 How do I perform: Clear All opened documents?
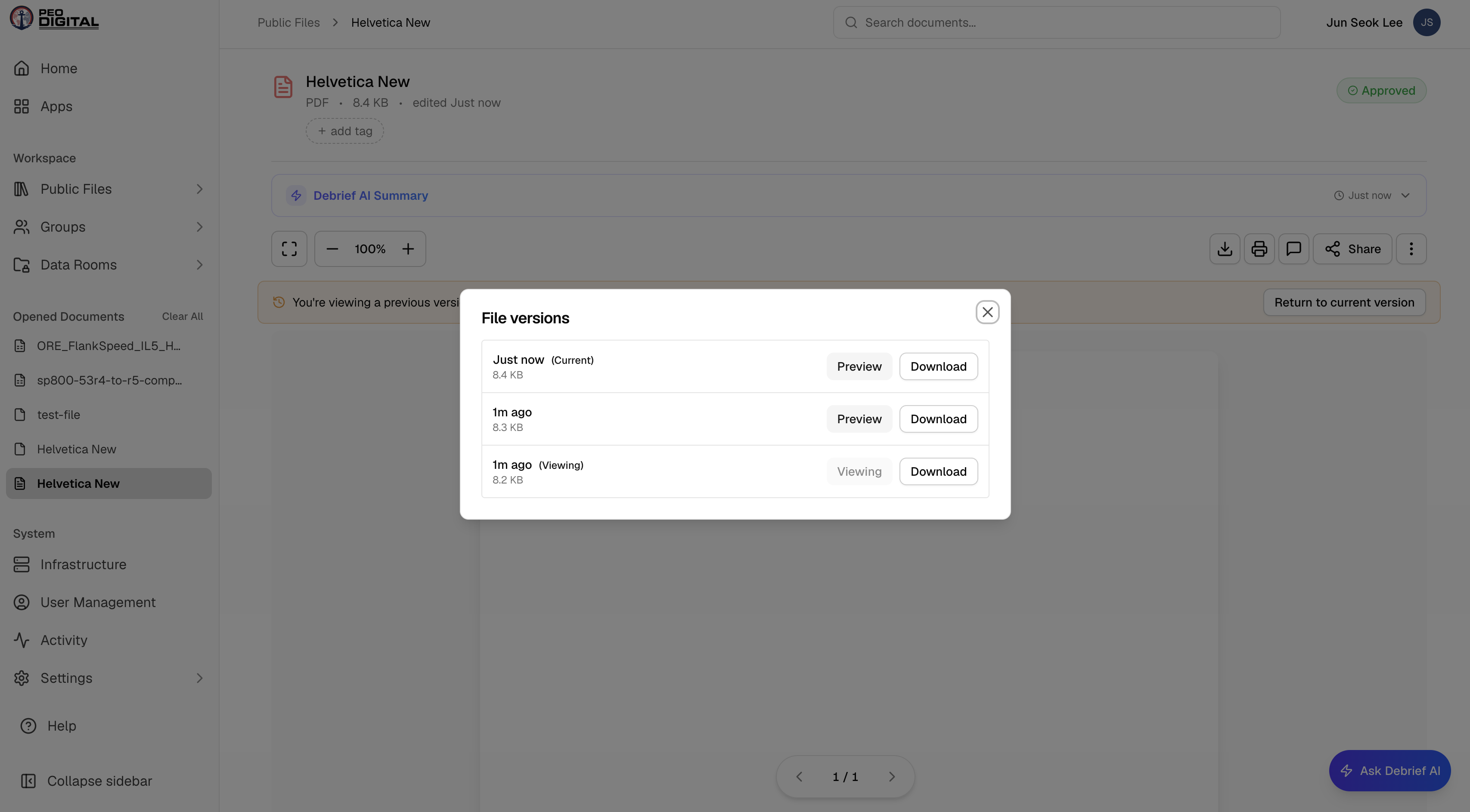click(182, 316)
